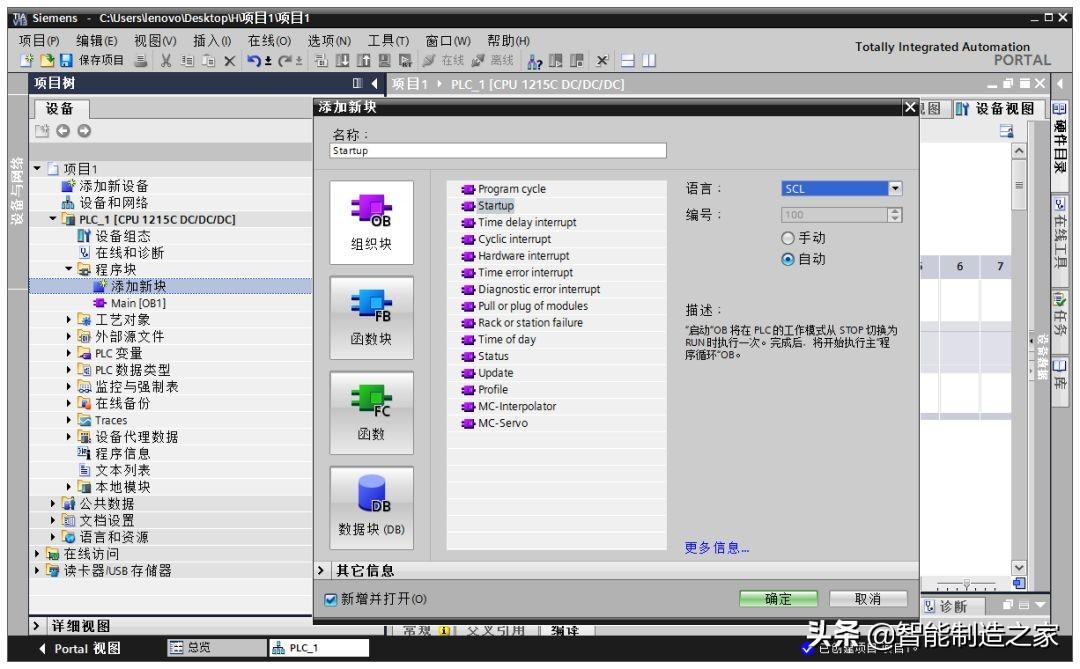Save the project with the 保存项目 button
This screenshot has width=1080, height=669.
point(92,61)
